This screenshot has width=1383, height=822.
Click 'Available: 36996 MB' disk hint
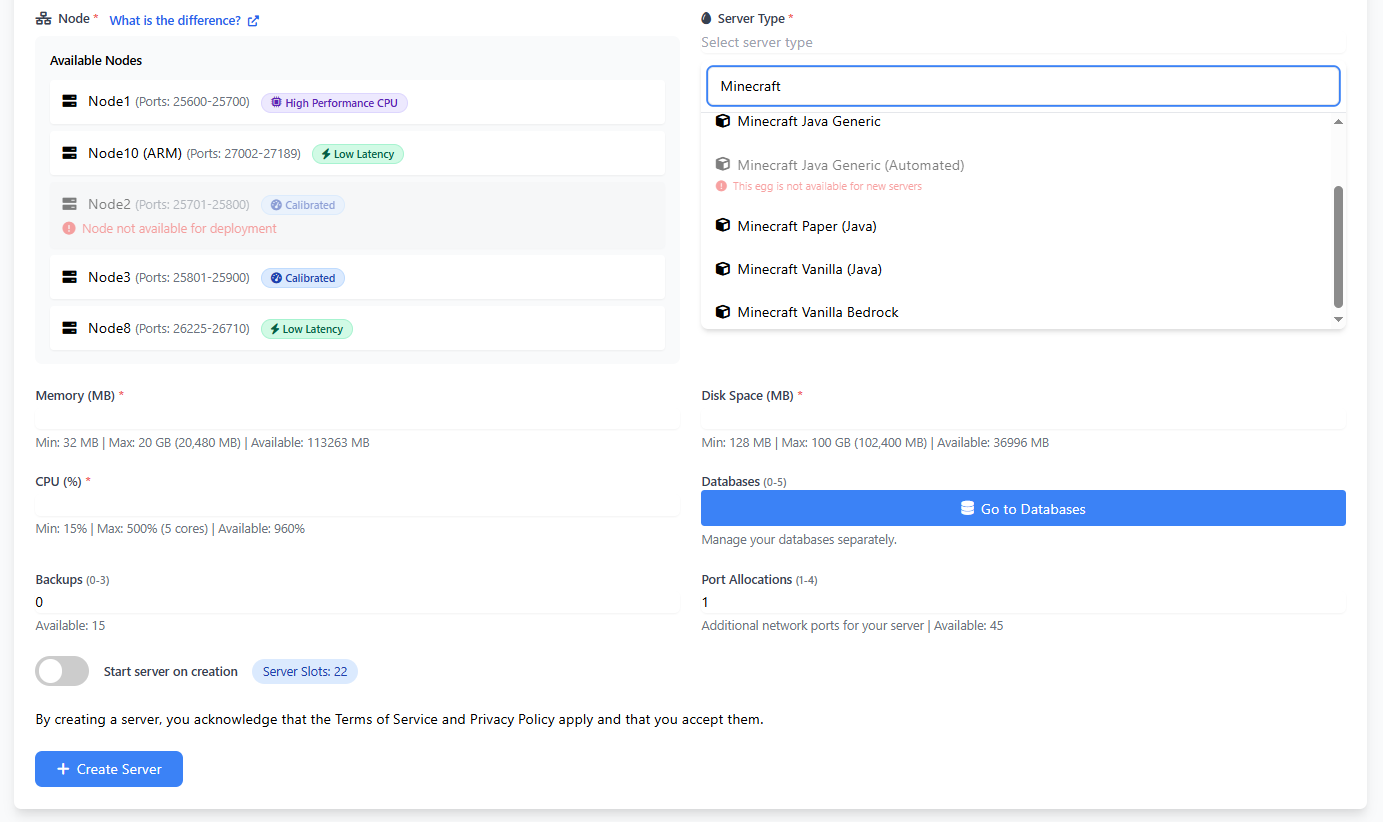[x=992, y=442]
